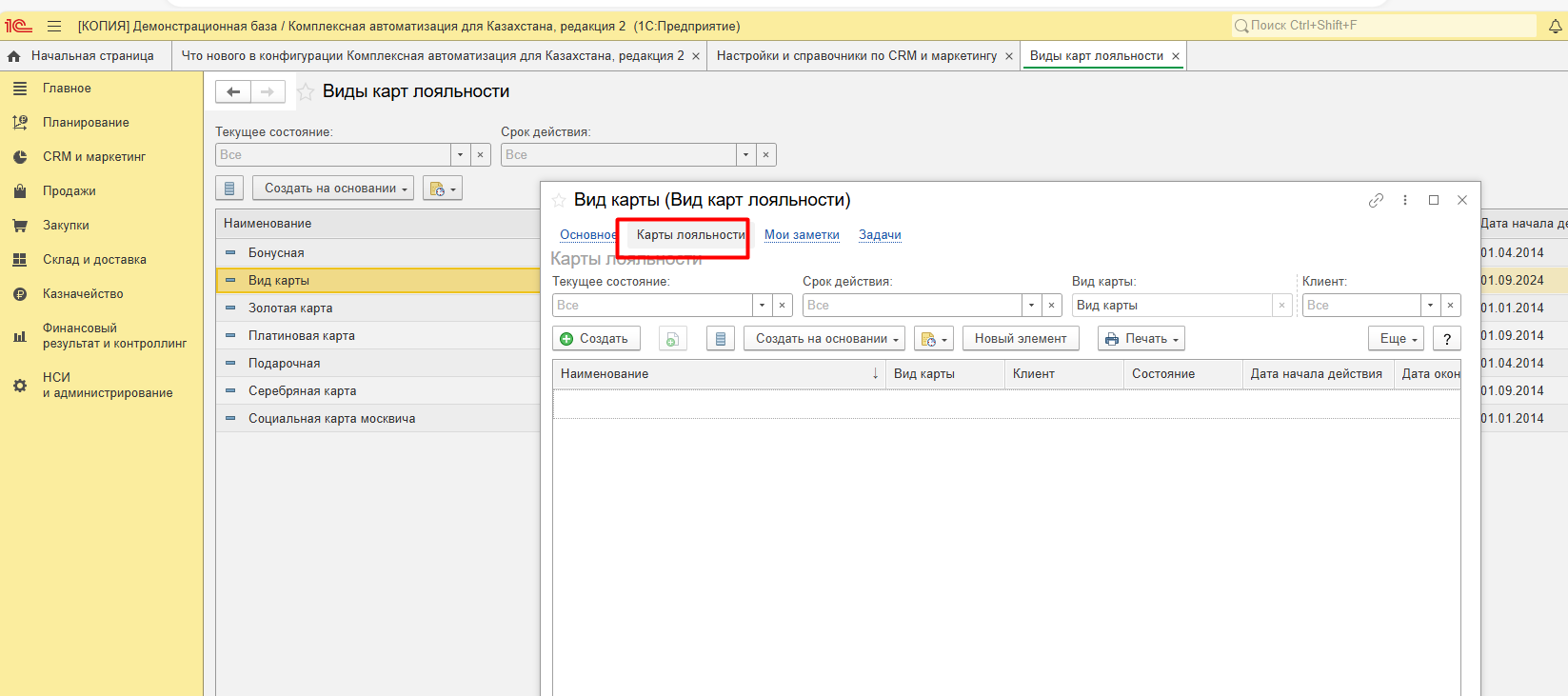Click the green Создать button

click(595, 339)
